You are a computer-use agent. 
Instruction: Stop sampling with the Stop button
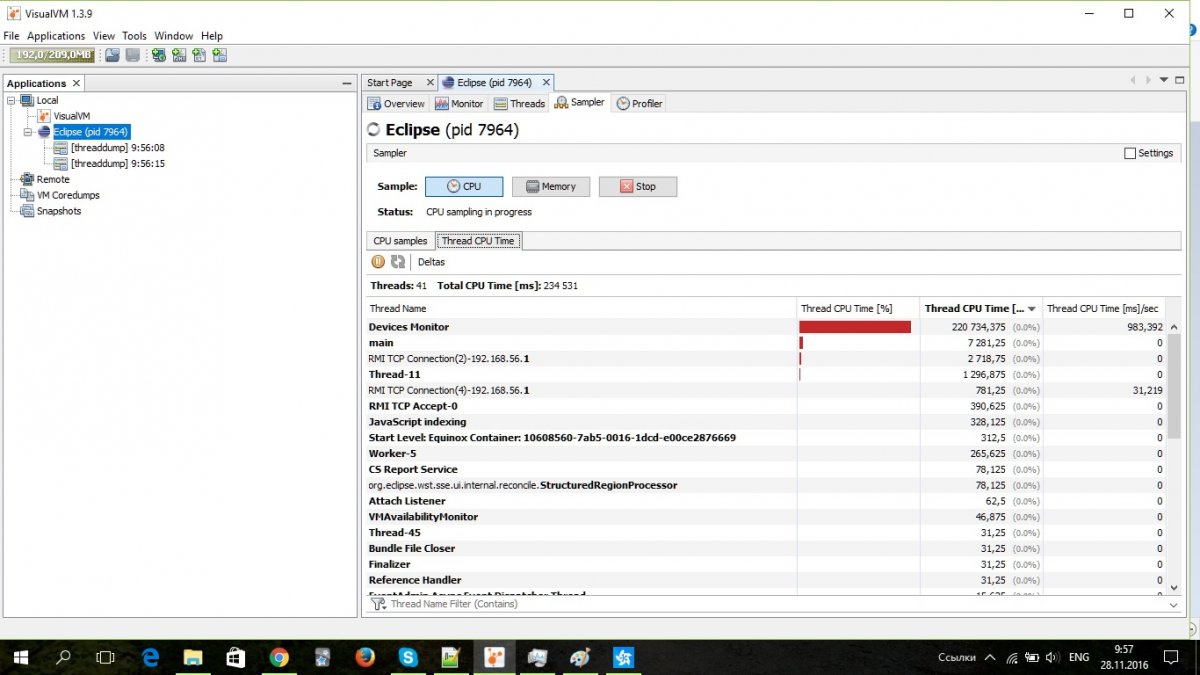point(637,187)
